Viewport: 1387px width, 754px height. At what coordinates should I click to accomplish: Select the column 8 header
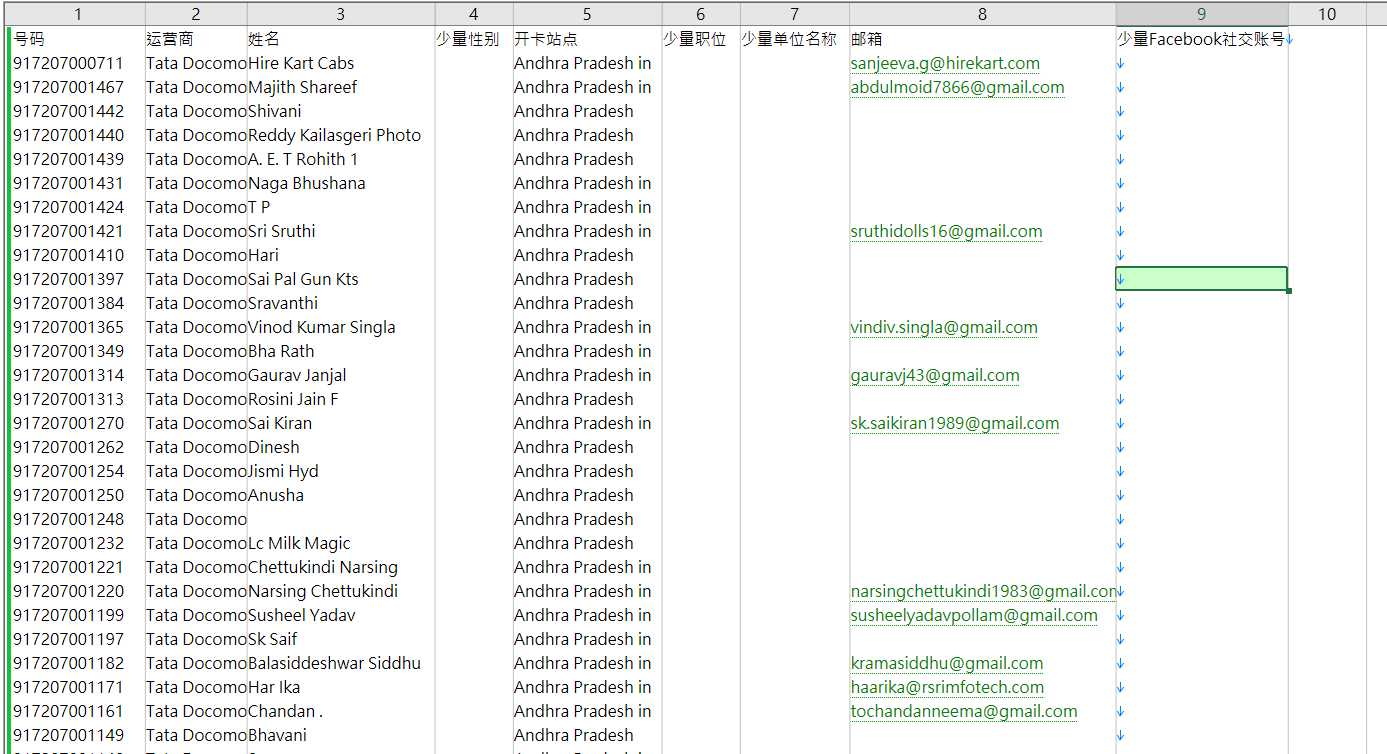click(982, 14)
